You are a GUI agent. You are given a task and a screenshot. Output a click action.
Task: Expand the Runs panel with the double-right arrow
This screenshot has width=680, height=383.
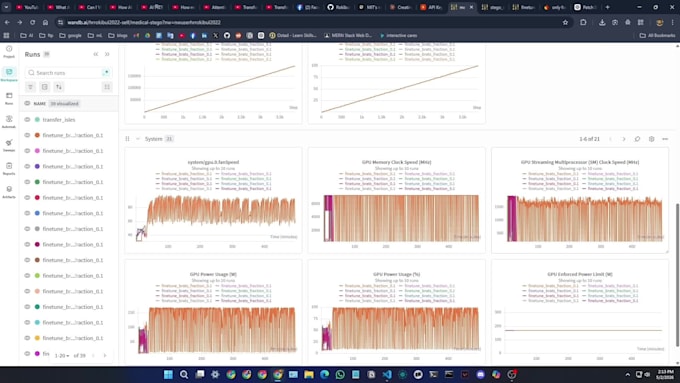pyautogui.click(x=107, y=54)
